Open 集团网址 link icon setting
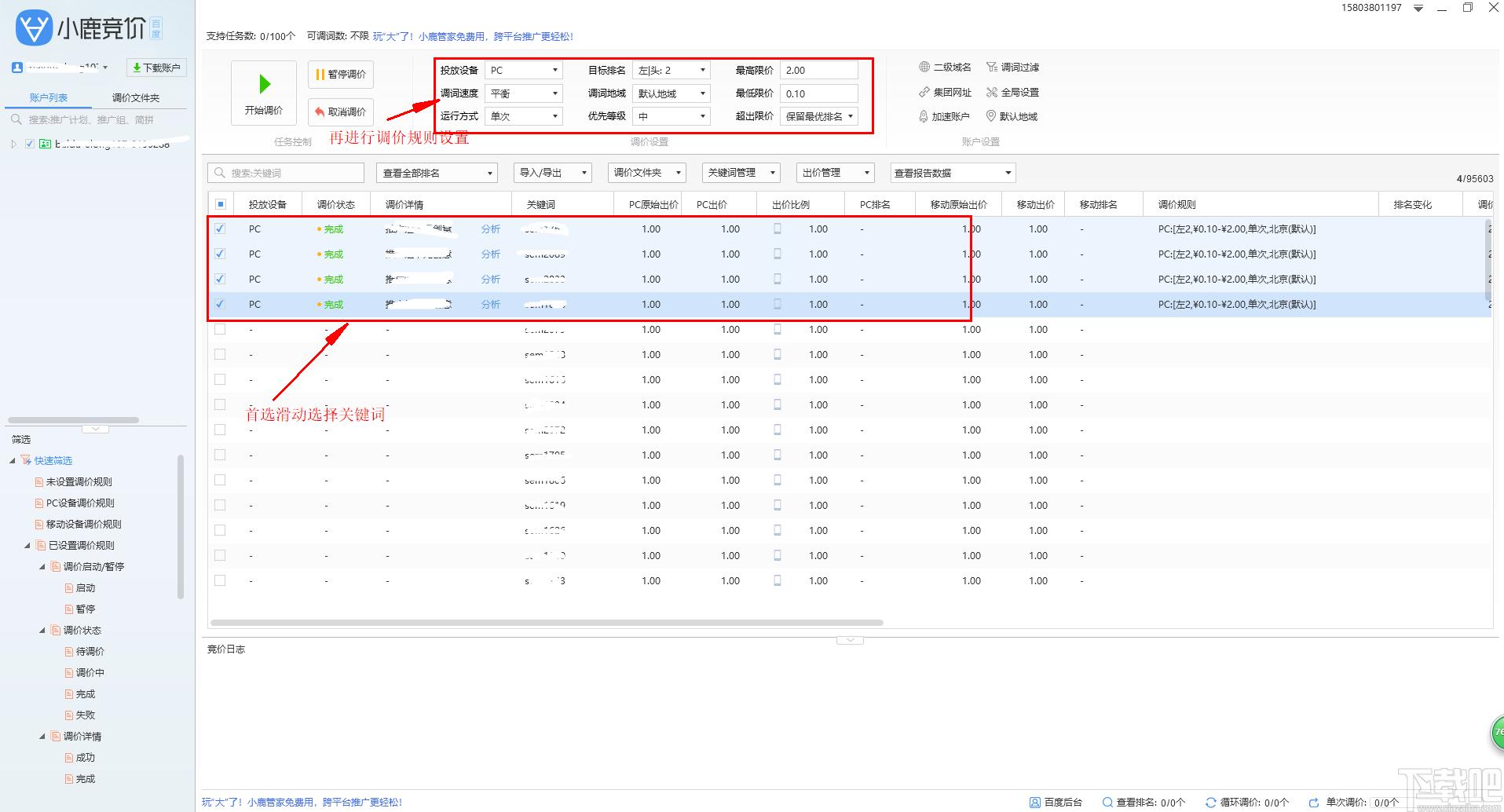 pos(924,92)
